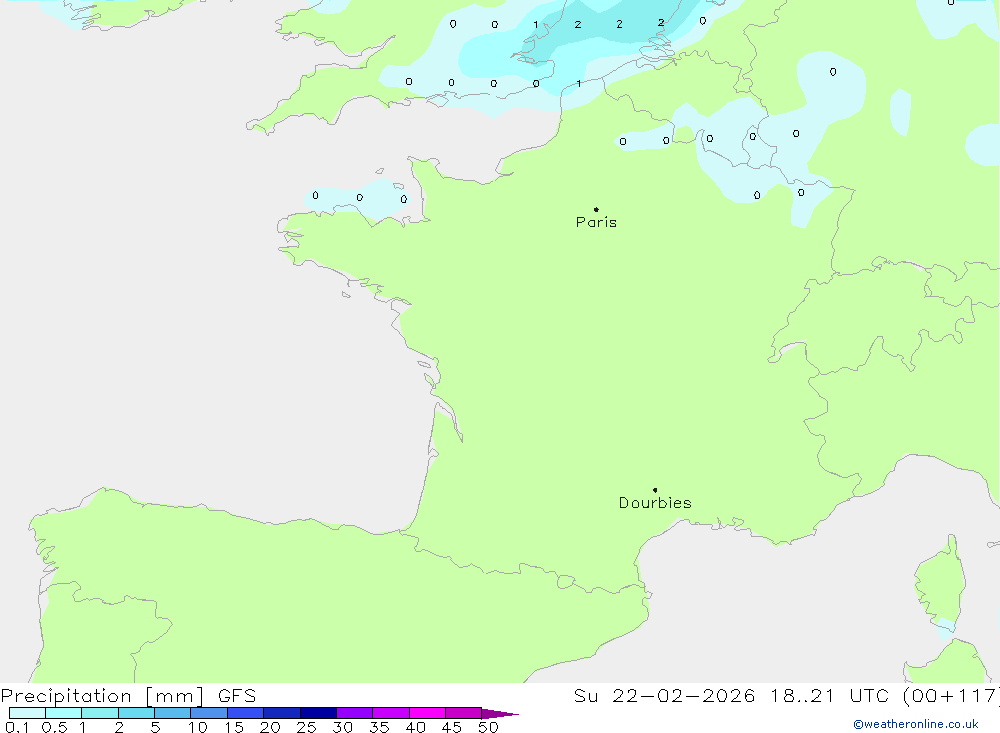Pick the 30–35 mm purple legend swatch
This screenshot has height=733, width=1000.
[355, 713]
